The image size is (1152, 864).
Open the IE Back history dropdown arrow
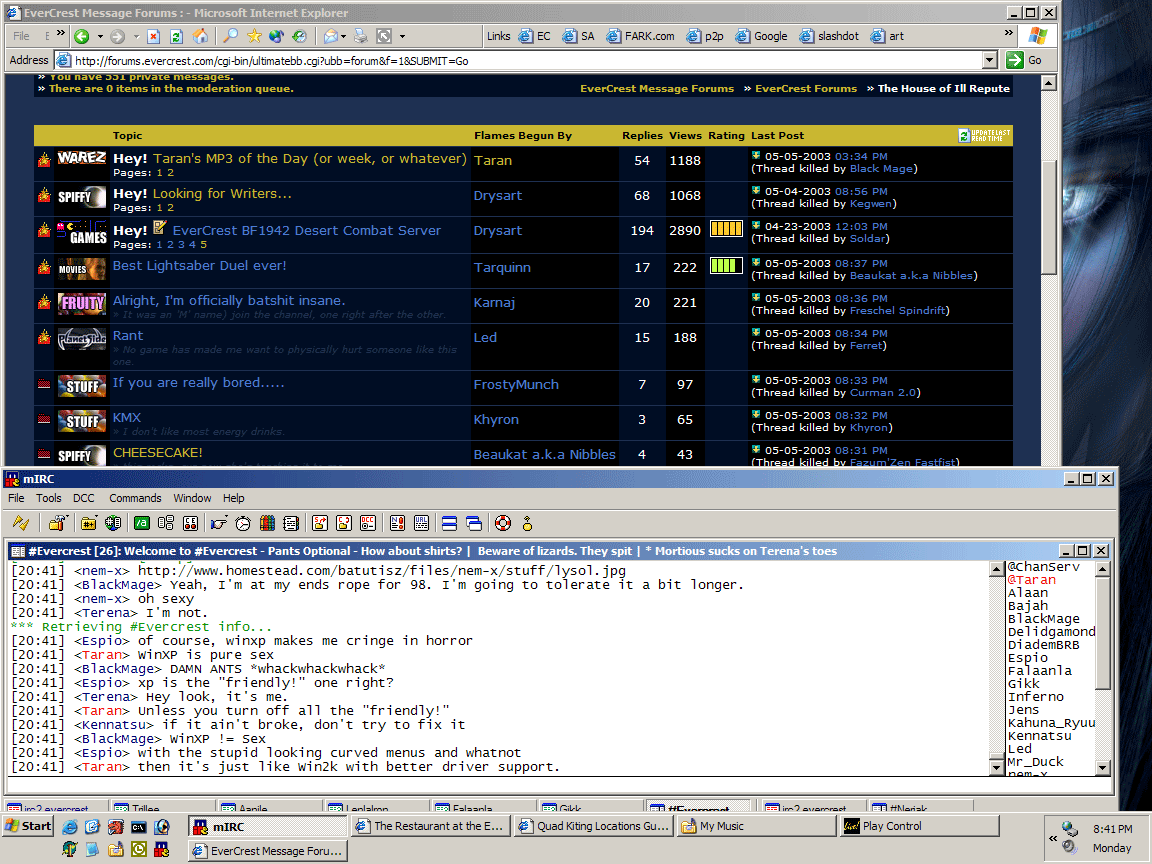(100, 36)
